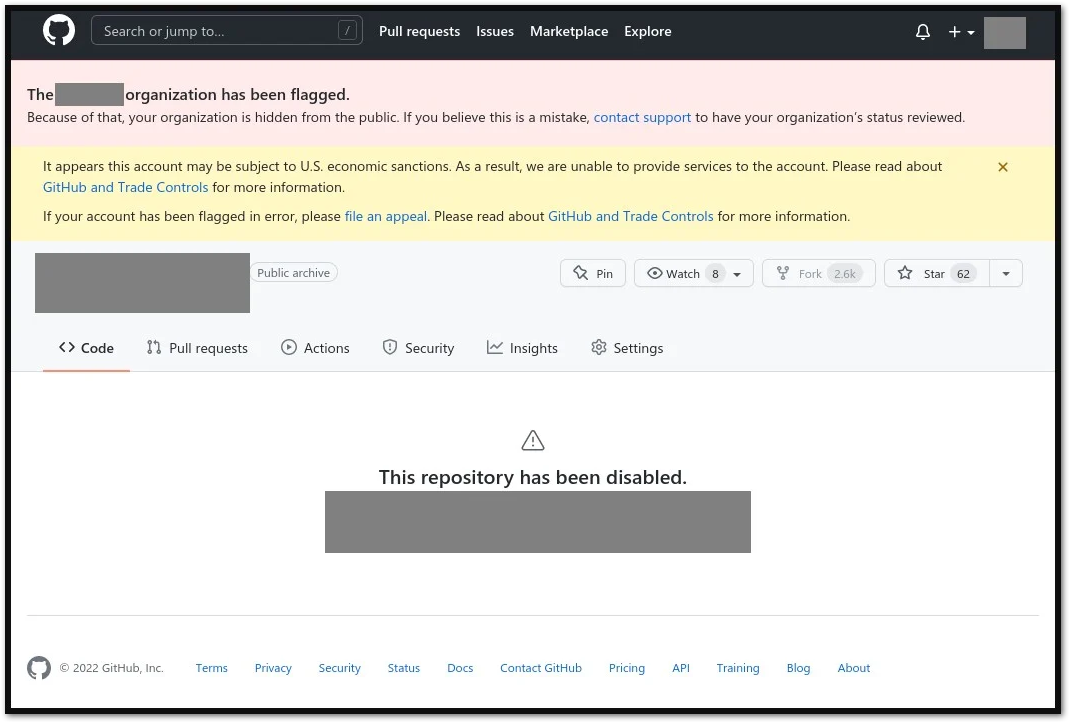The height and width of the screenshot is (723, 1070).
Task: Open Security link in footer
Action: click(x=339, y=668)
